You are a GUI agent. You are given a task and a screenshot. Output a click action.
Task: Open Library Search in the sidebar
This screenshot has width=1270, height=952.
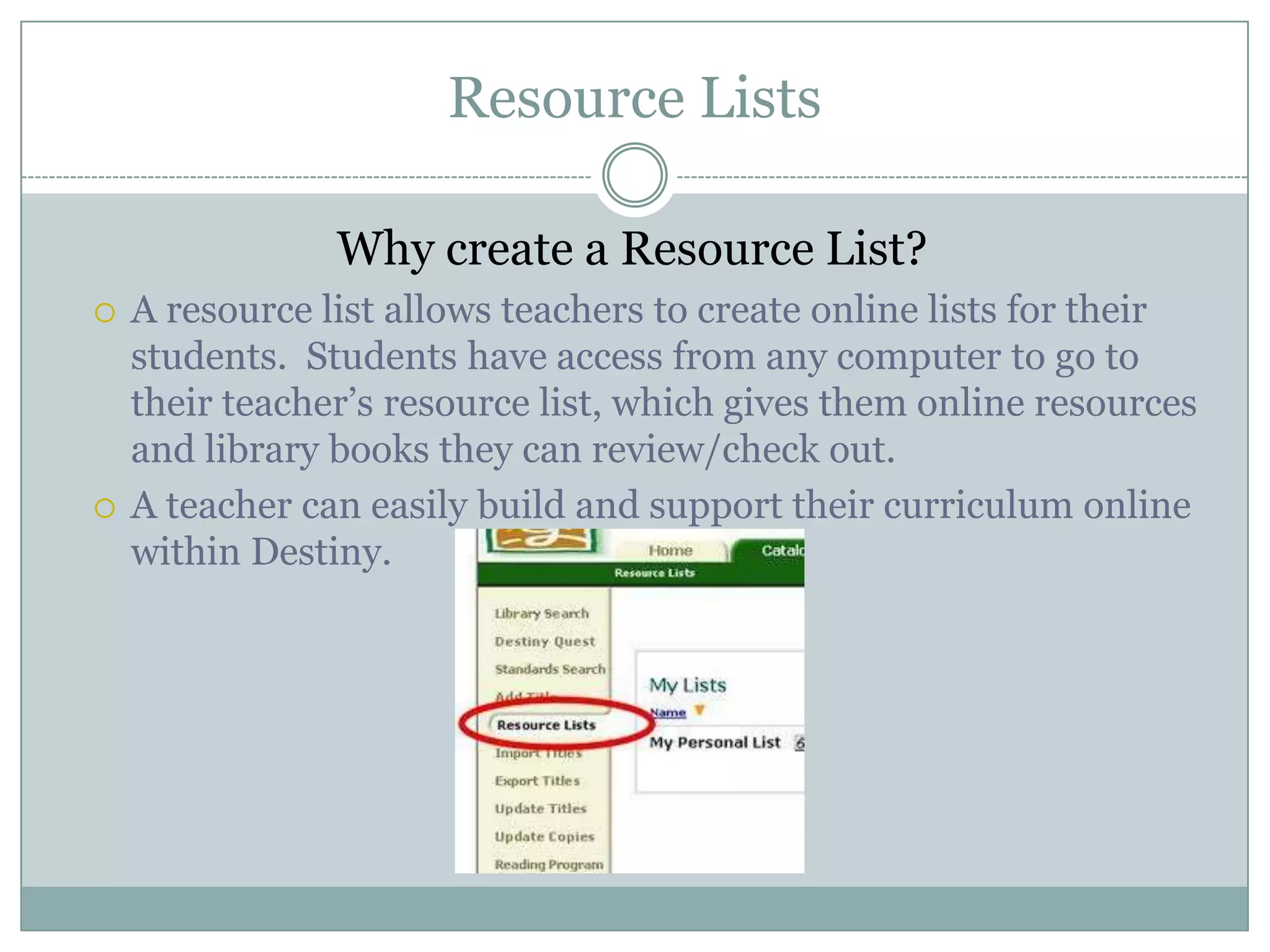click(541, 614)
